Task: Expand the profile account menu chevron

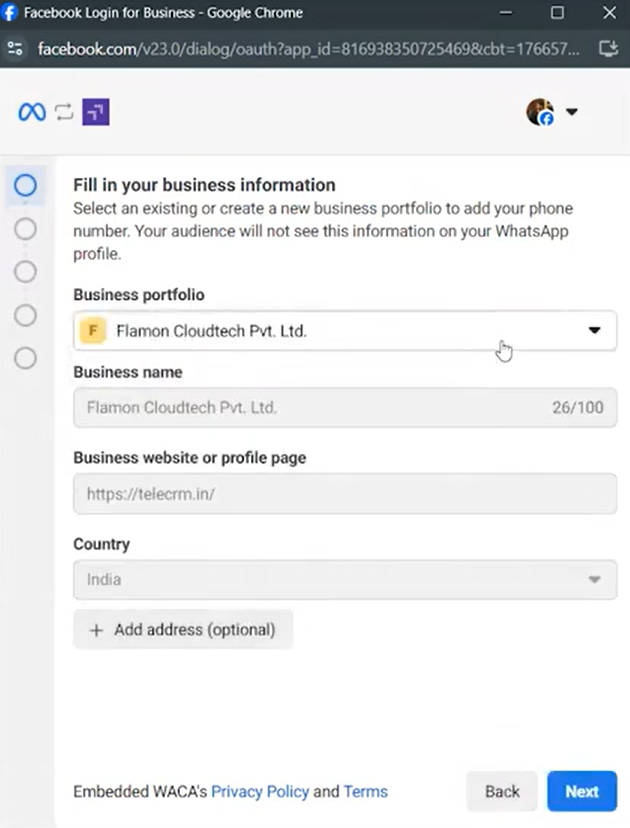Action: pos(571,112)
